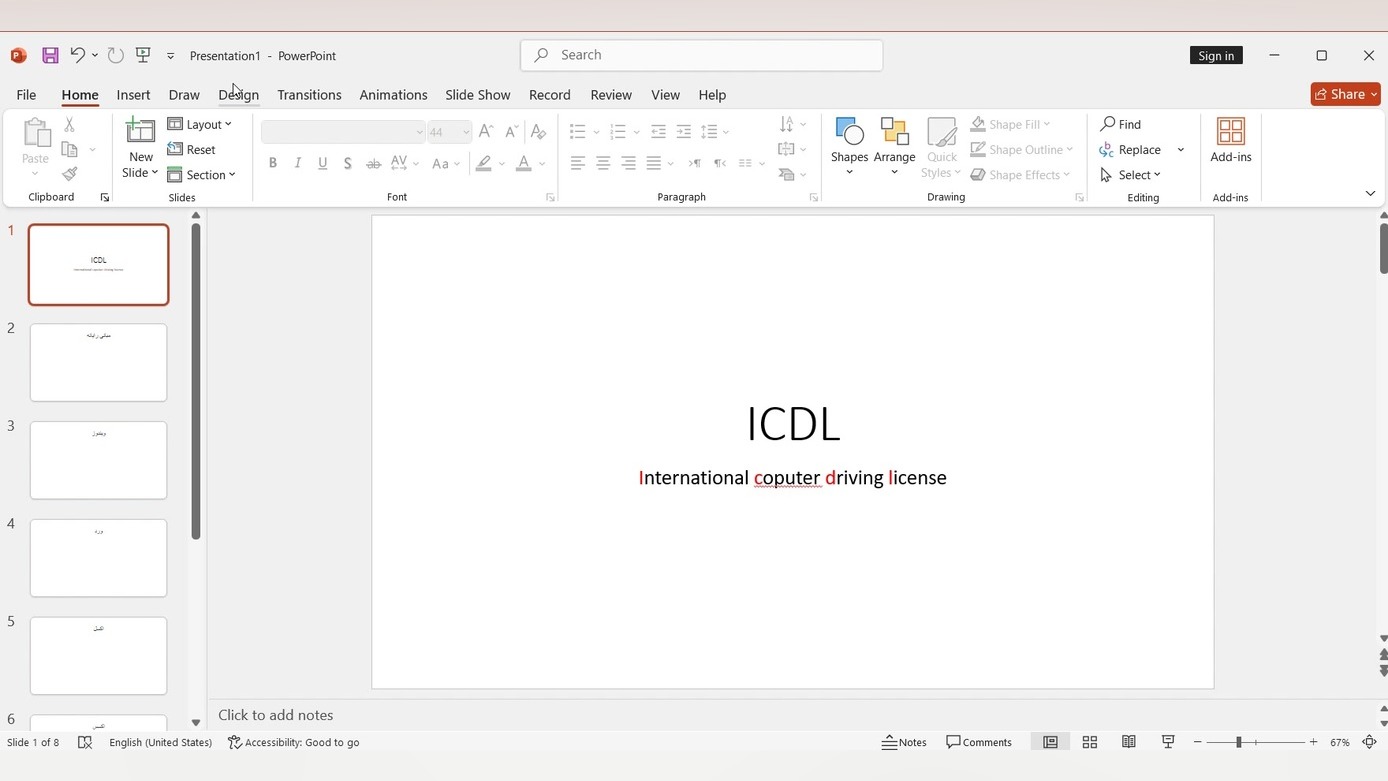Toggle the Comments pane
Image resolution: width=1388 pixels, height=781 pixels.
click(979, 742)
